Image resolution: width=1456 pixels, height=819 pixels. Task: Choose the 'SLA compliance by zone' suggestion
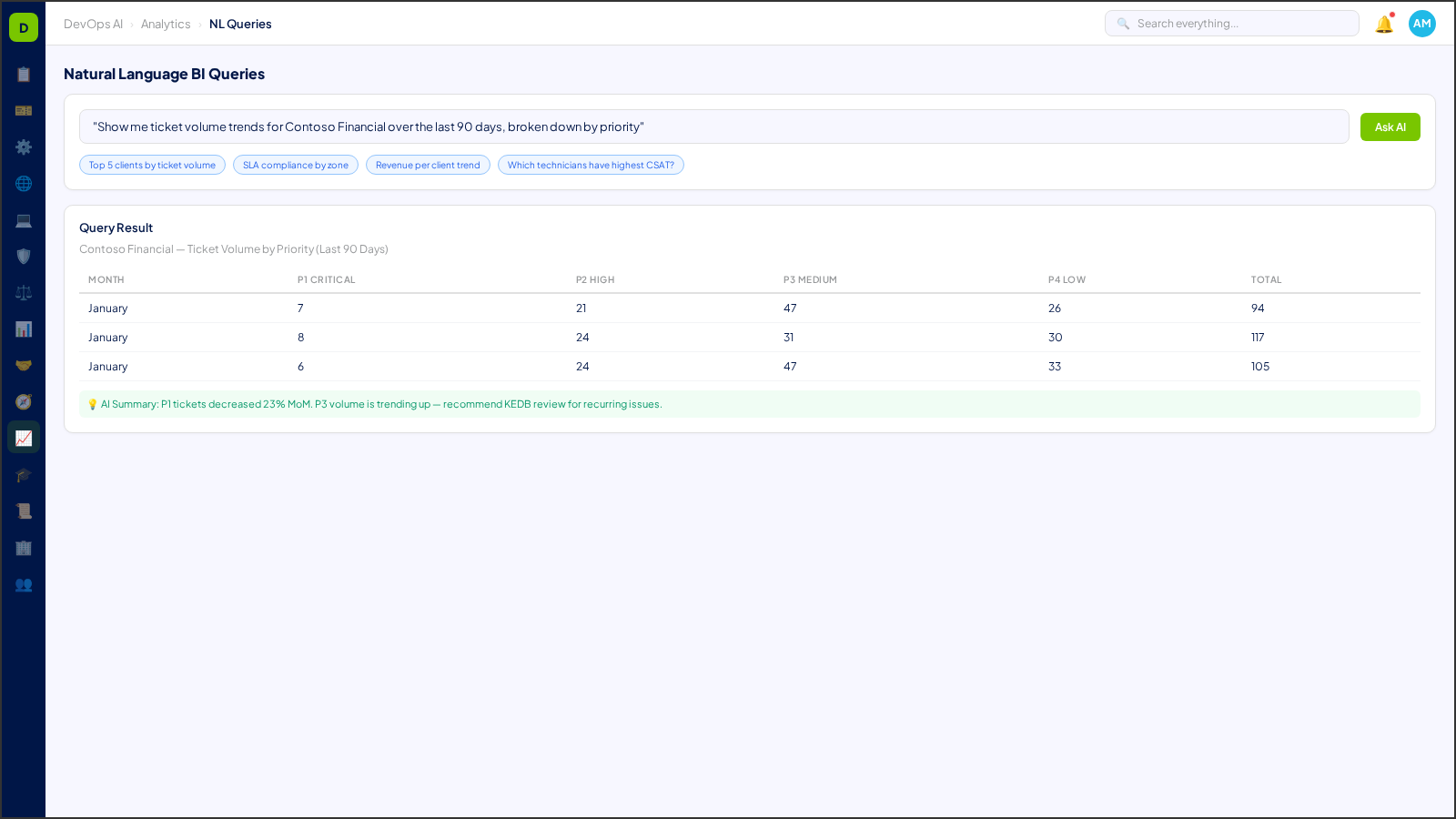[295, 165]
